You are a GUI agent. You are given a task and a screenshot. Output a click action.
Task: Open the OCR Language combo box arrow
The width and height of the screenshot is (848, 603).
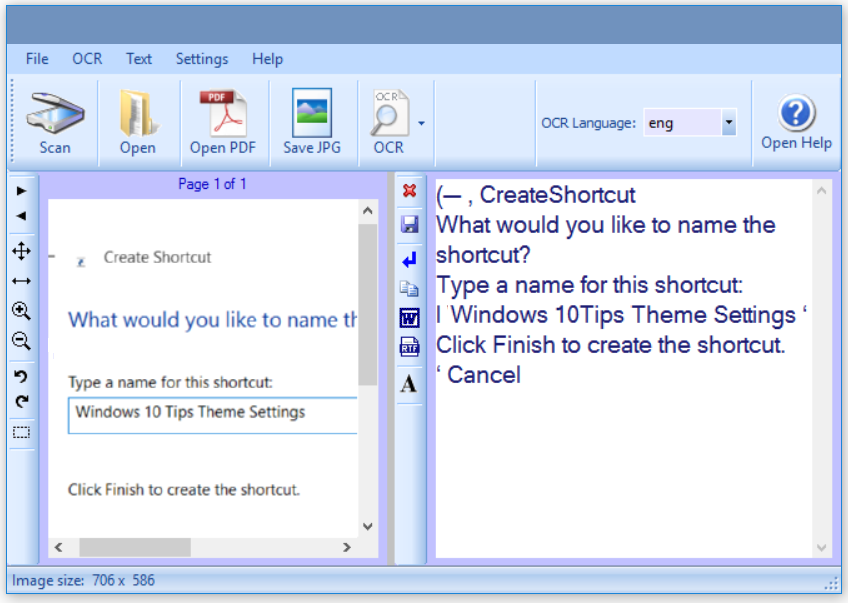[729, 123]
